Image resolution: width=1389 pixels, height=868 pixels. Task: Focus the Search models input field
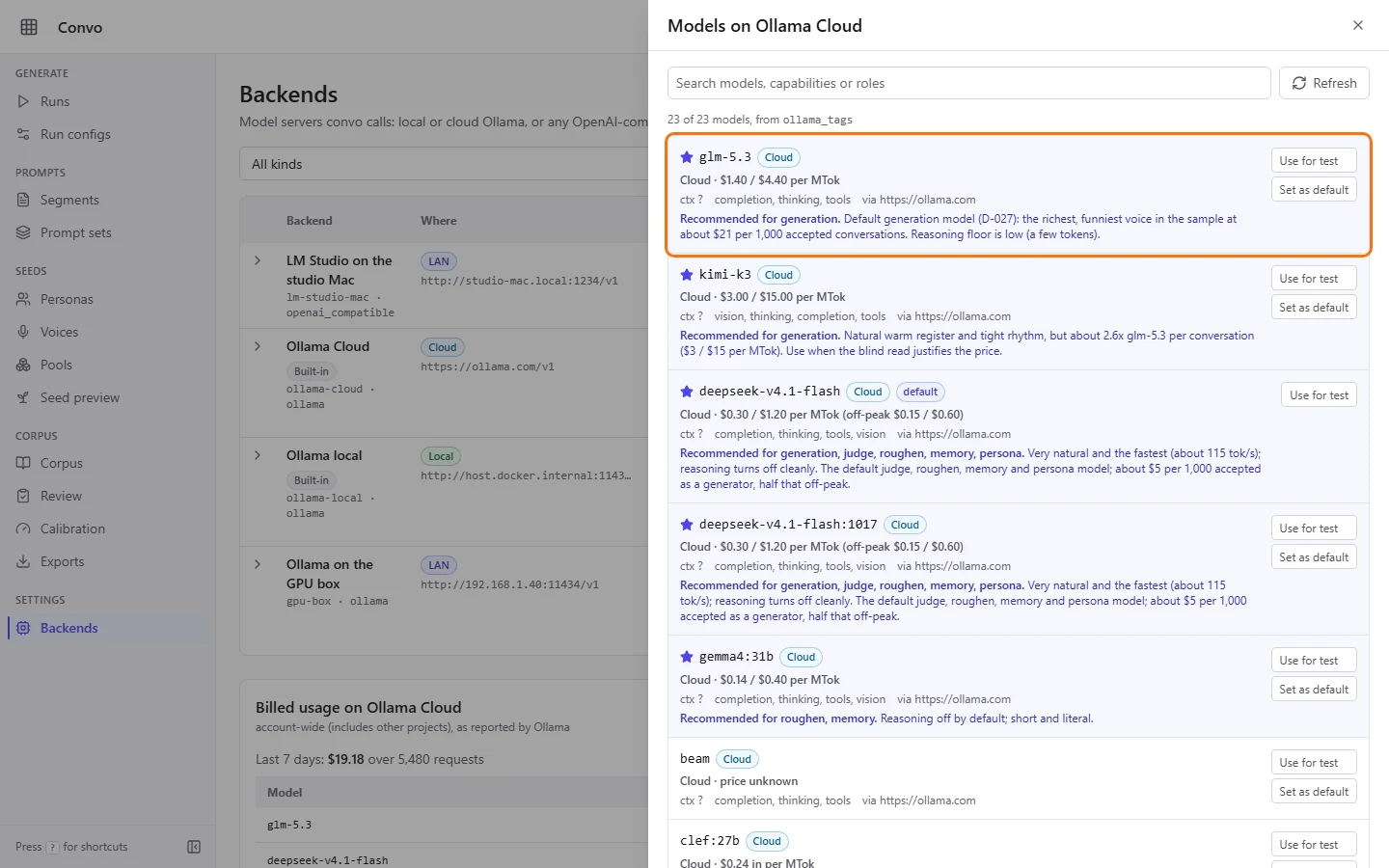[x=968, y=83]
